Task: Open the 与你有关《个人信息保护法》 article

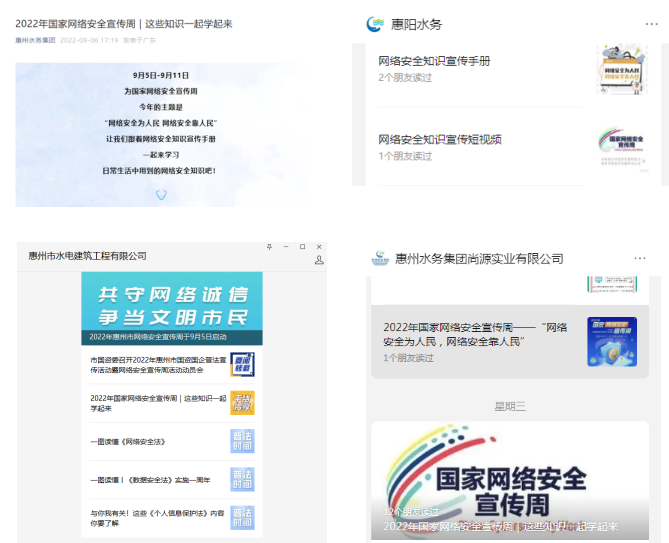Action: 157,517
